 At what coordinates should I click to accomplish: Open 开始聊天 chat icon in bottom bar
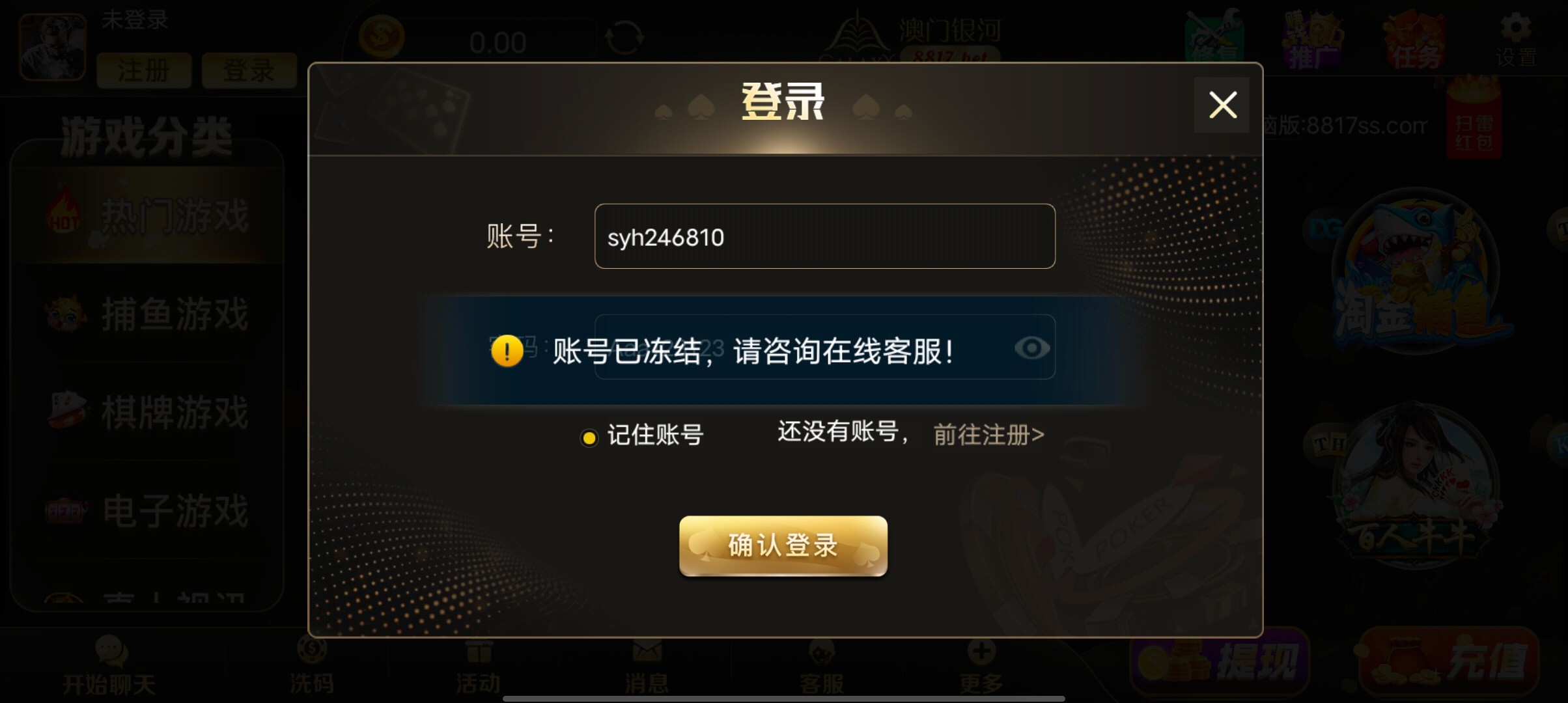110,666
